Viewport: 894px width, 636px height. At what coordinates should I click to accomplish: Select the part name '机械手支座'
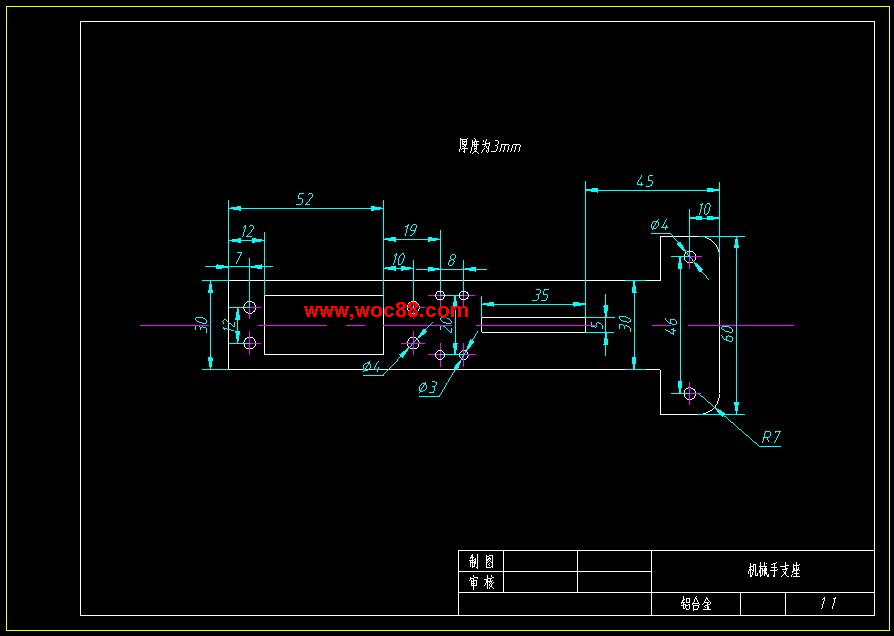pyautogui.click(x=774, y=570)
